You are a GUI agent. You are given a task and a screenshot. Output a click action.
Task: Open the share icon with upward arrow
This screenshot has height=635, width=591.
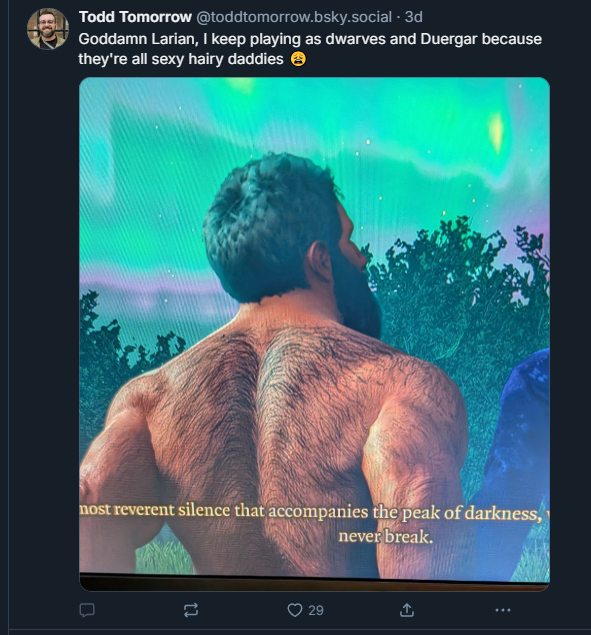[x=407, y=609]
